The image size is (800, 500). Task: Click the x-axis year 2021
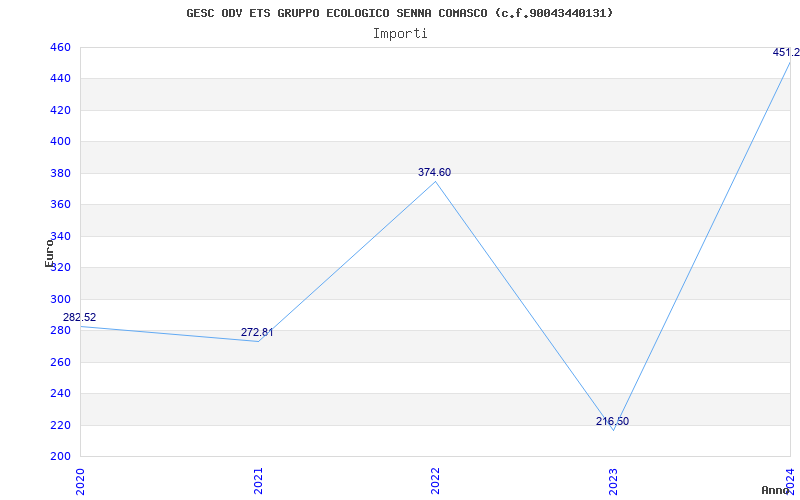(258, 481)
